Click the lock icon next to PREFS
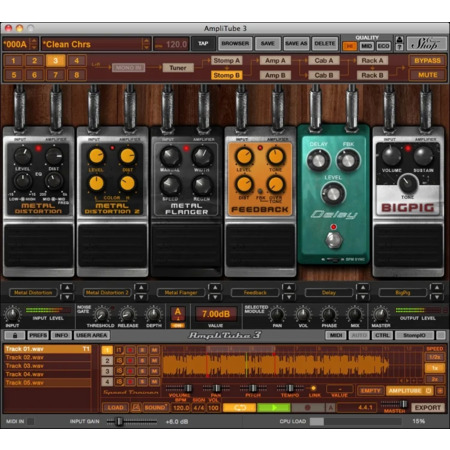 pyautogui.click(x=14, y=335)
